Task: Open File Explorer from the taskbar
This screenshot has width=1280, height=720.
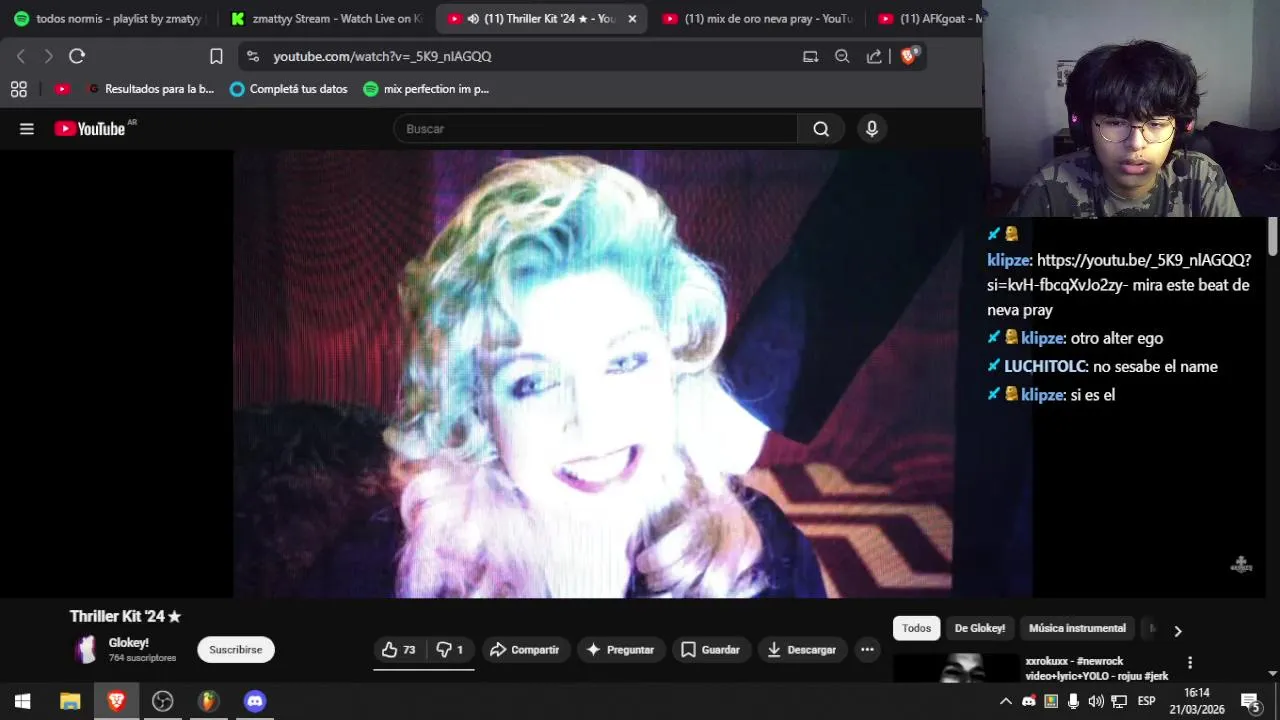Action: (x=70, y=702)
